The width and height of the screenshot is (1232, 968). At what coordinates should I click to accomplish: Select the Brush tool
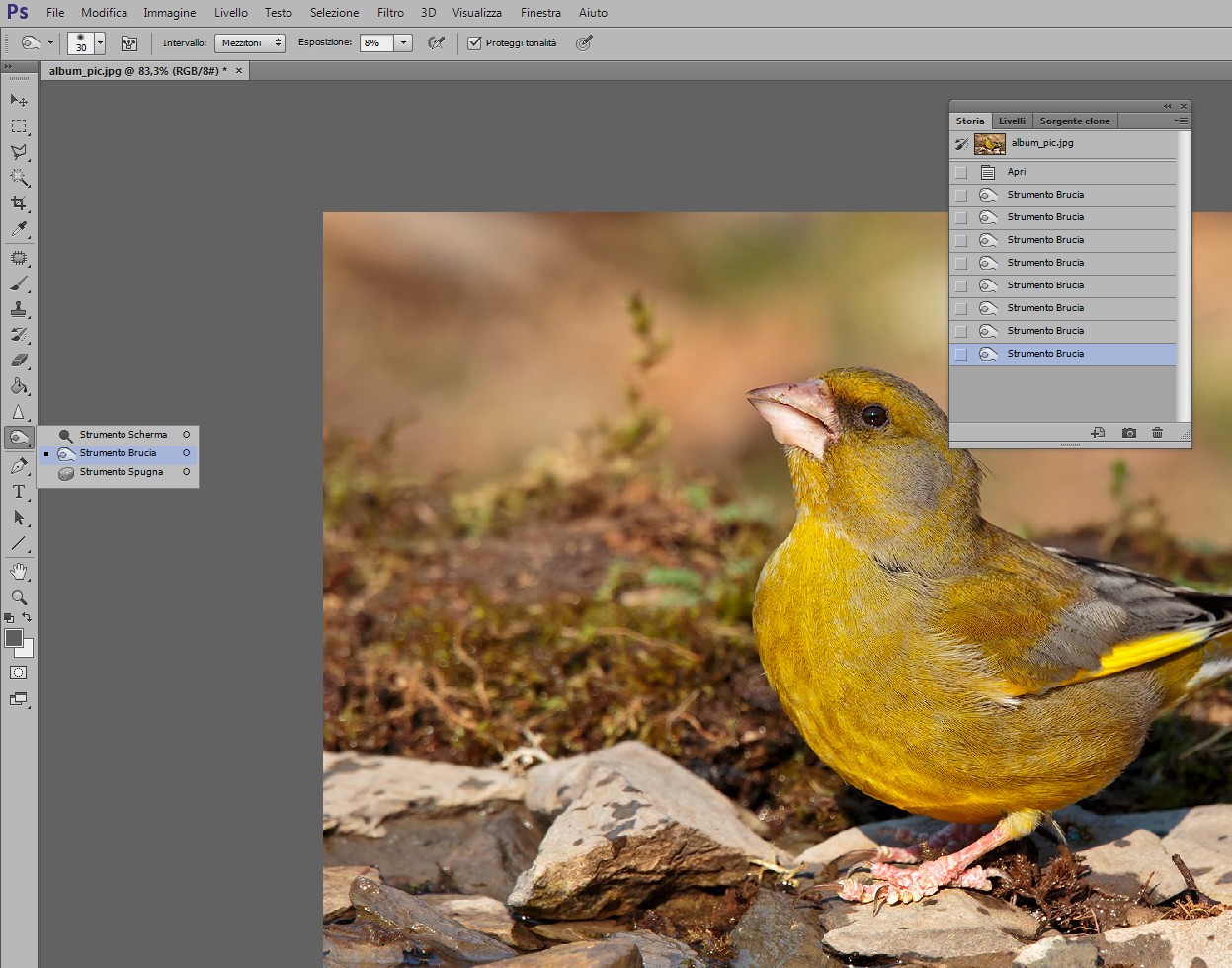19,283
